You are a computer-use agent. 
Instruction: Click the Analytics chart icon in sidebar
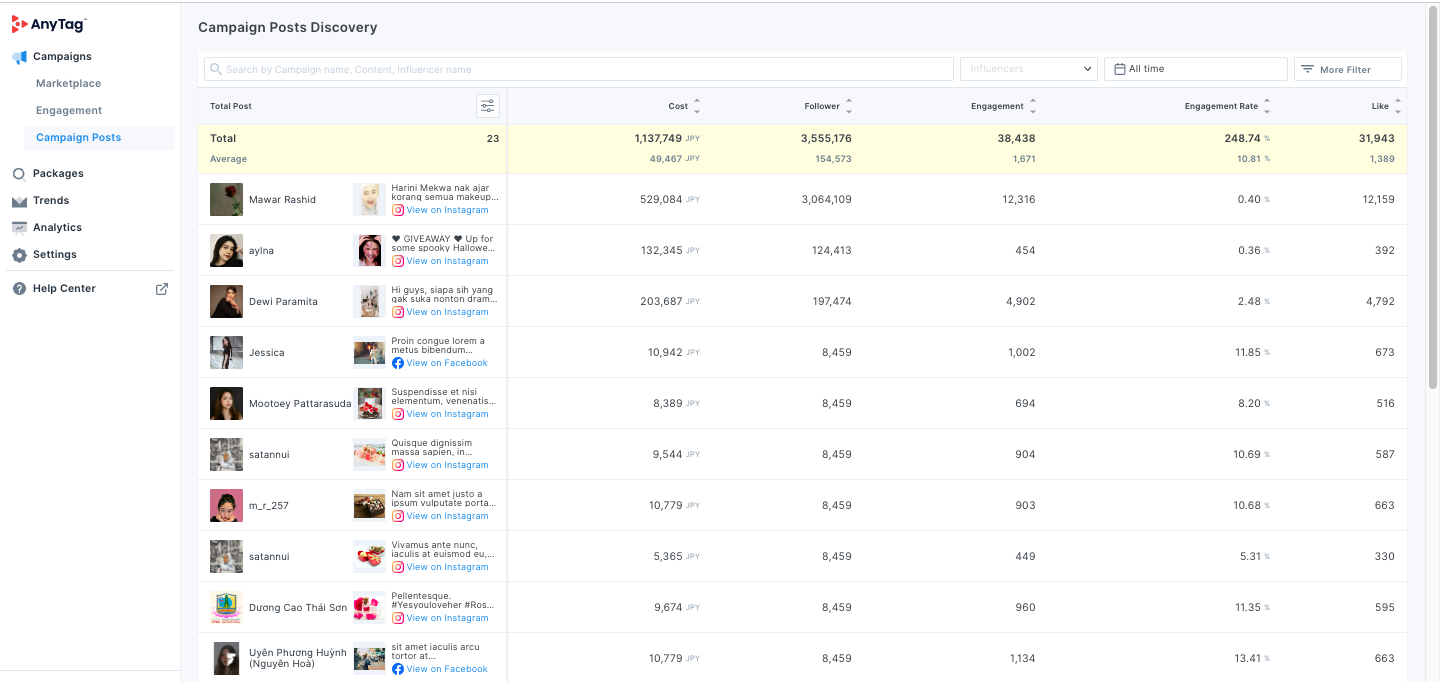(19, 228)
